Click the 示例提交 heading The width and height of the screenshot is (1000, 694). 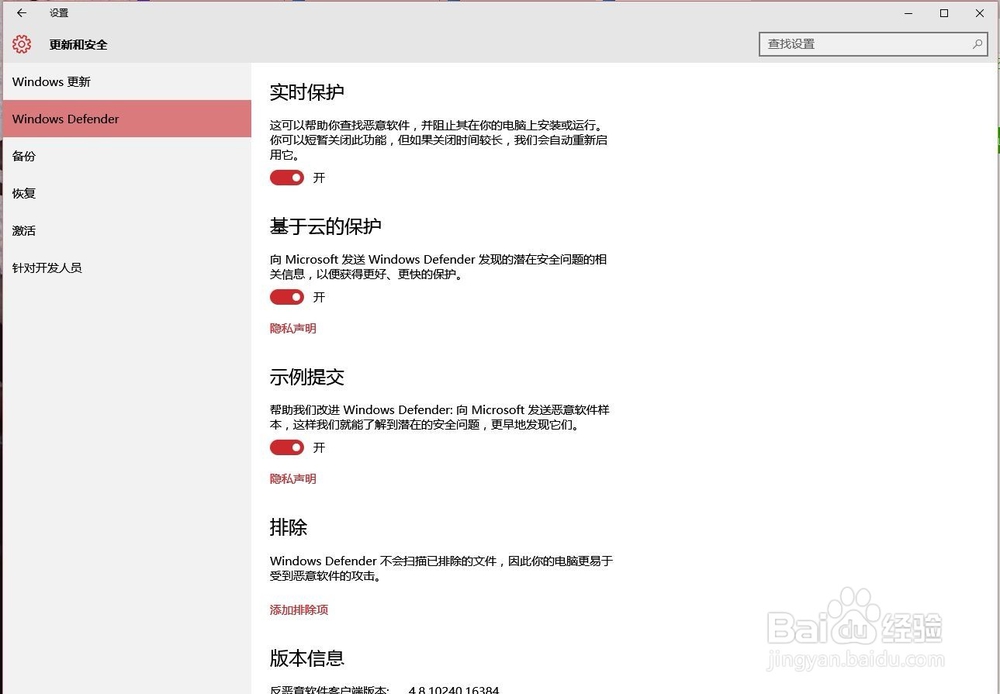[x=307, y=377]
